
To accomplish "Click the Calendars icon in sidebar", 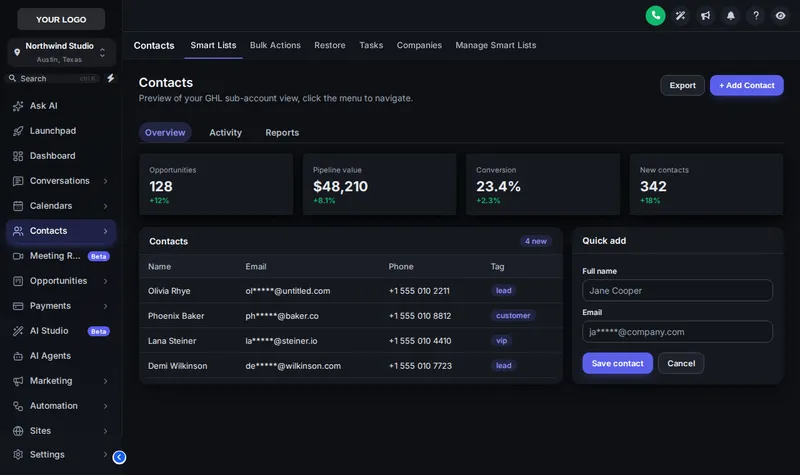I will coord(18,206).
